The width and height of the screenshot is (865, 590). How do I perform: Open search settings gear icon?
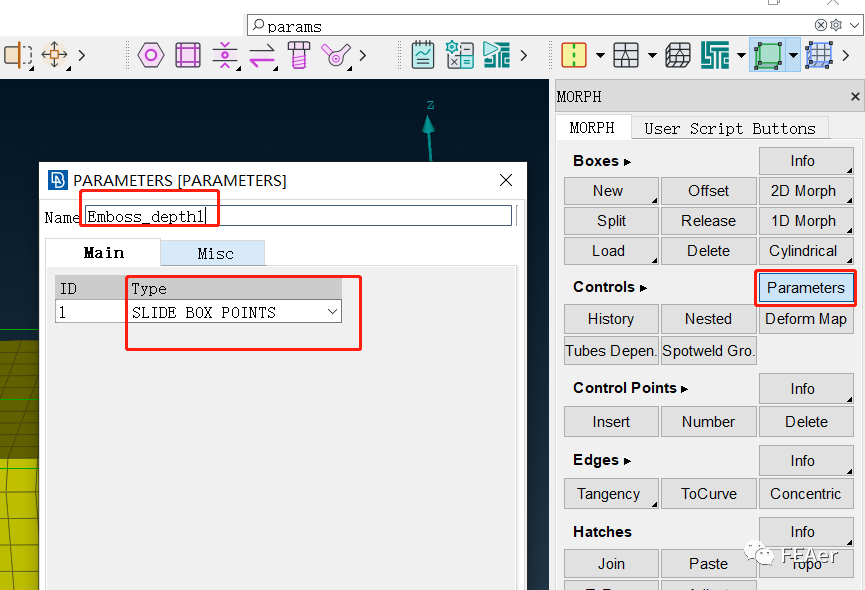click(836, 25)
